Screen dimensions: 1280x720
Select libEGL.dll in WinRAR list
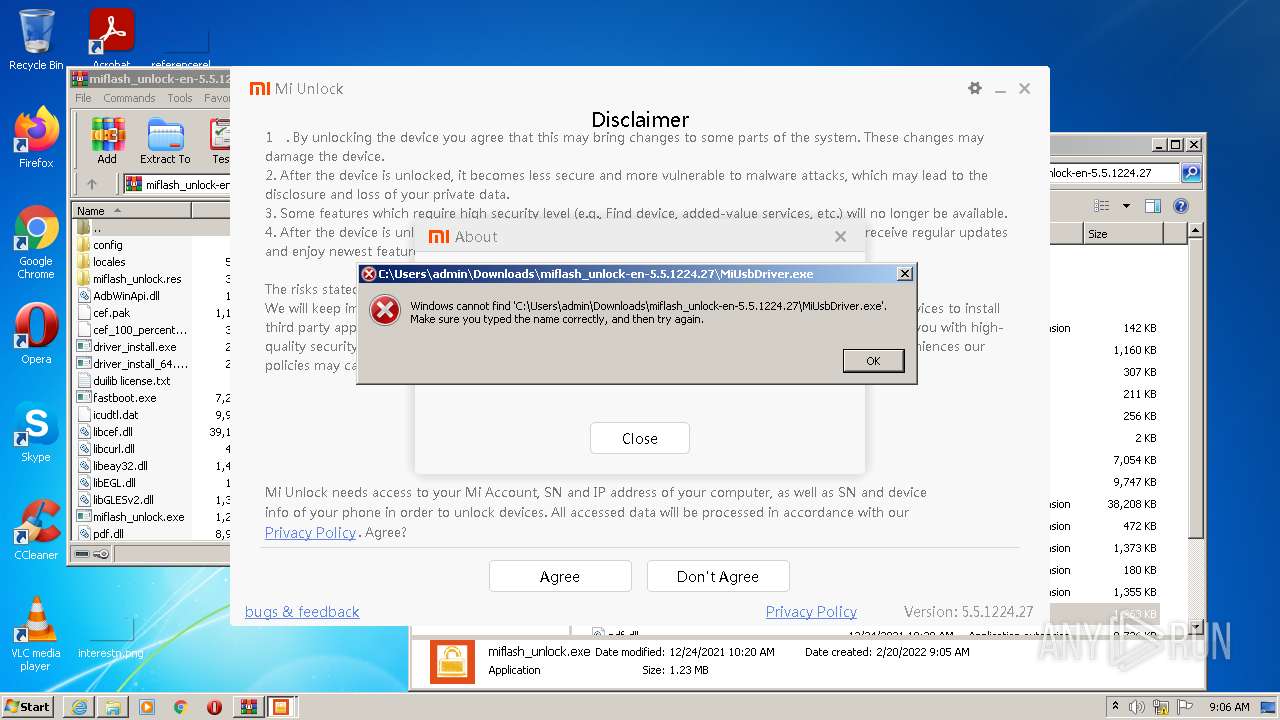pos(114,483)
